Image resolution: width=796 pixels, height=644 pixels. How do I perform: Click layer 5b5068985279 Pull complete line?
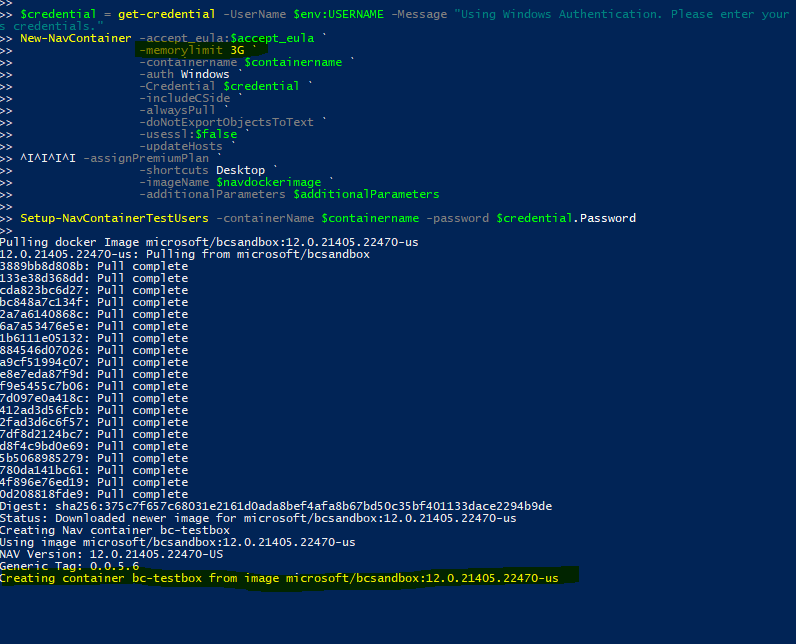94,458
